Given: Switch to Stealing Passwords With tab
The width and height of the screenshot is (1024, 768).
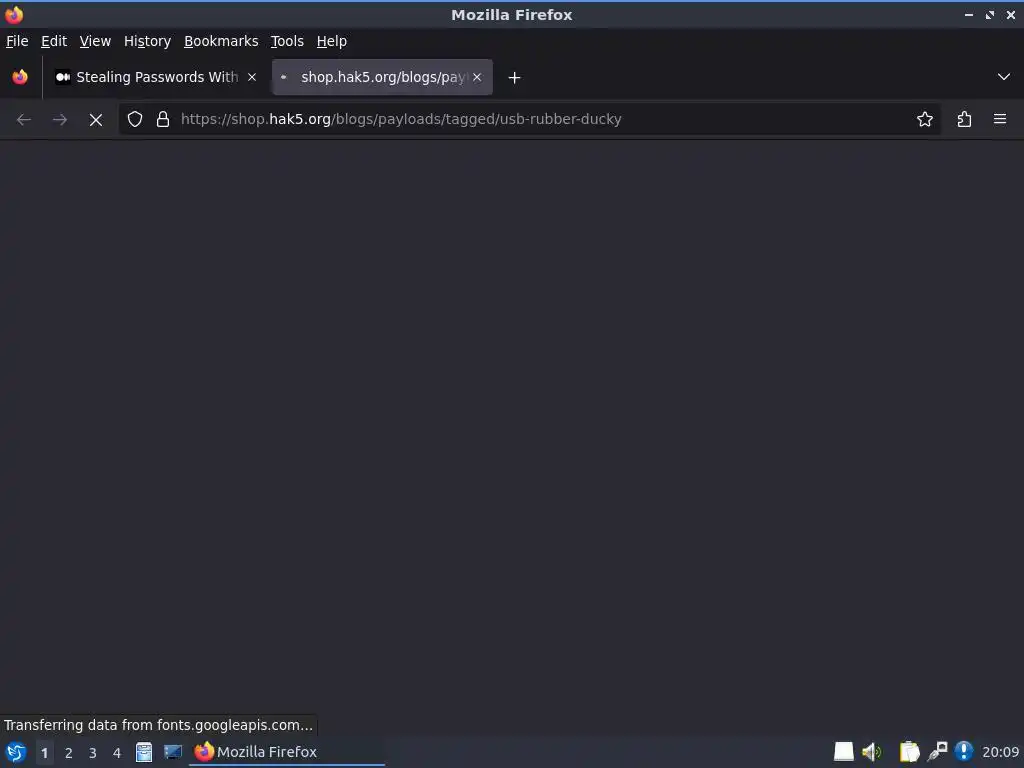Looking at the screenshot, I should click(x=155, y=77).
